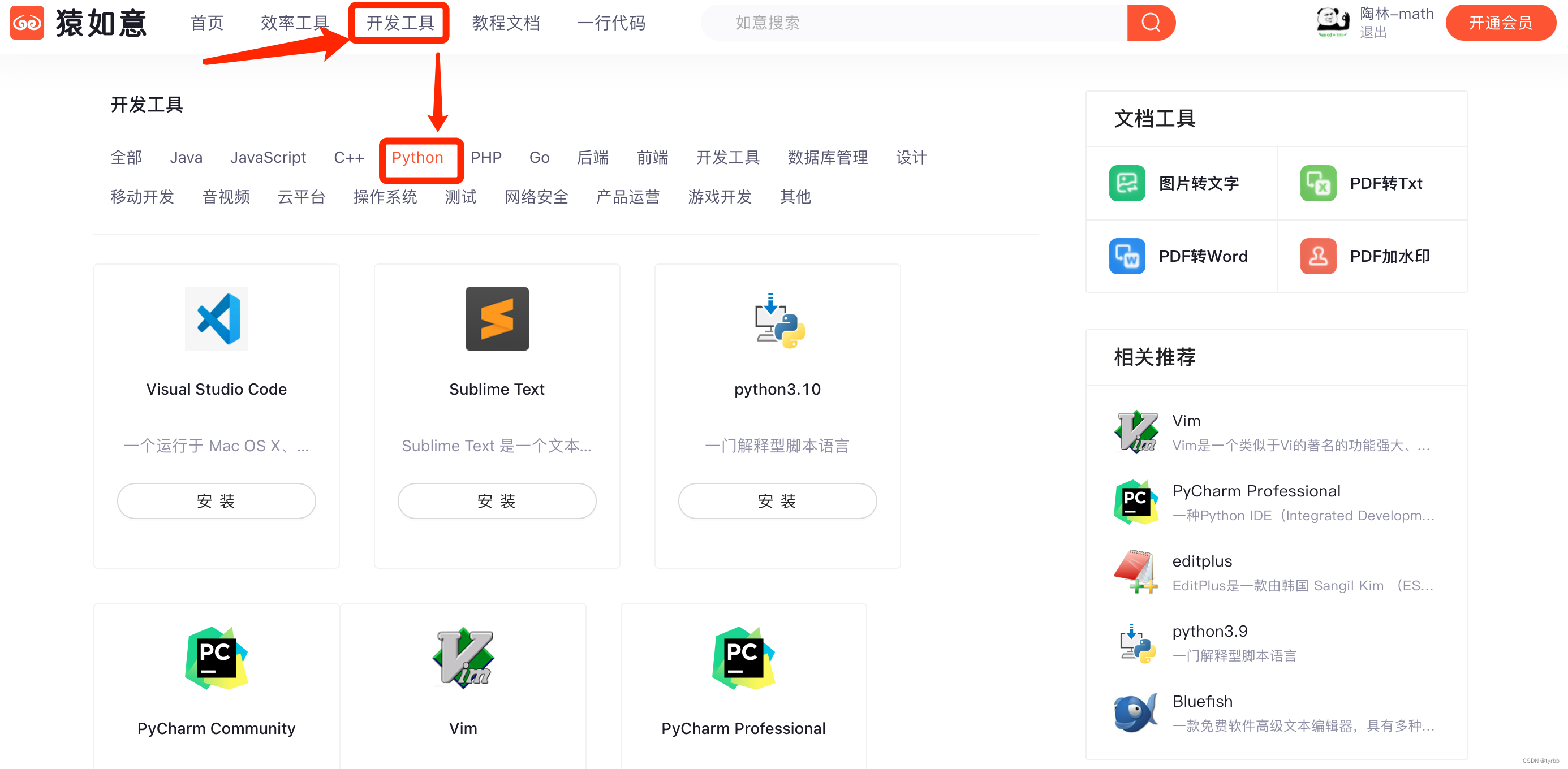This screenshot has height=769, width=1568.
Task: Select the 设计 category filter
Action: (x=912, y=158)
